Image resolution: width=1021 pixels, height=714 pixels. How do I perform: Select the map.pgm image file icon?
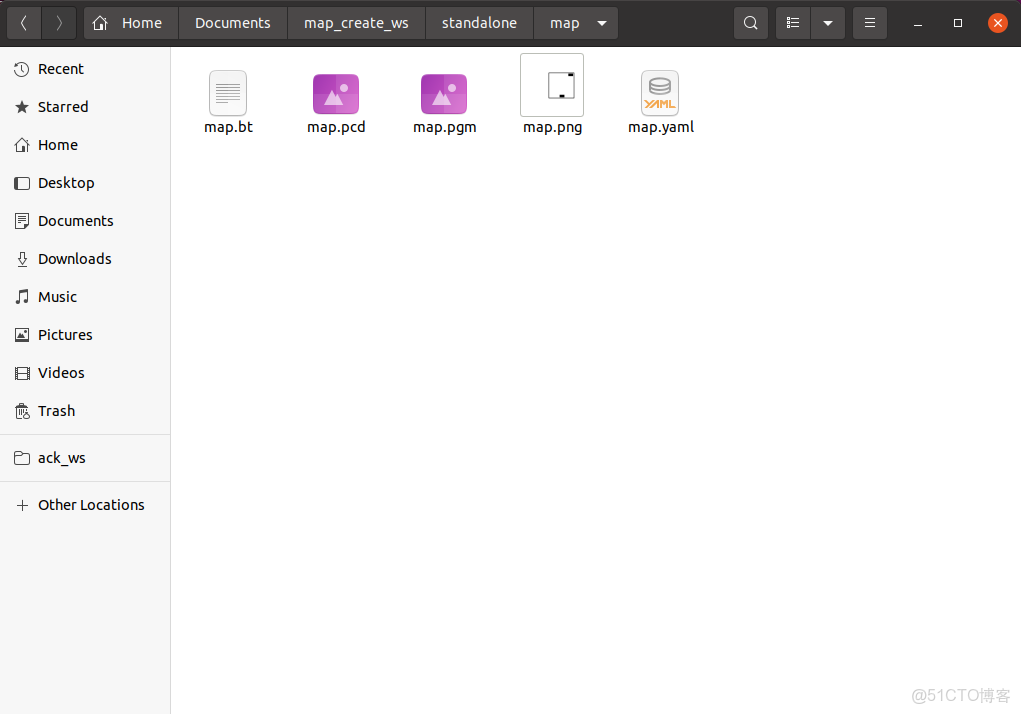point(444,94)
